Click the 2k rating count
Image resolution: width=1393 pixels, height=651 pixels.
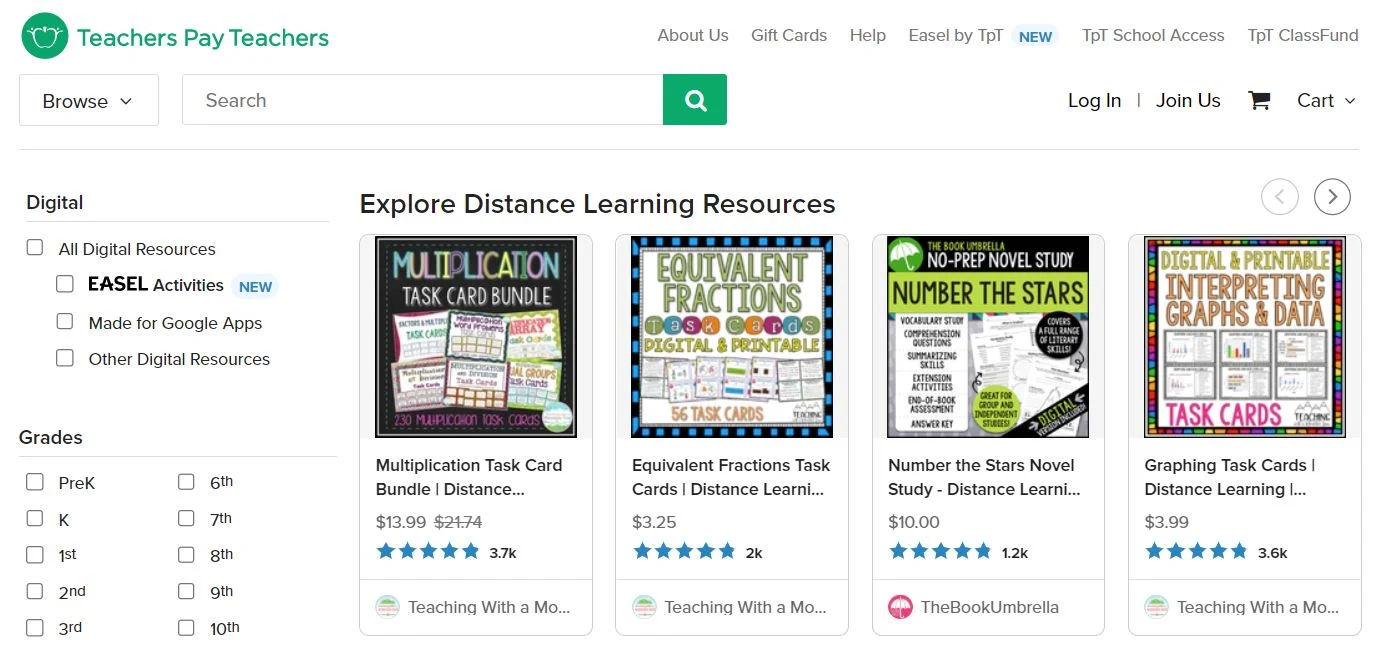[754, 553]
